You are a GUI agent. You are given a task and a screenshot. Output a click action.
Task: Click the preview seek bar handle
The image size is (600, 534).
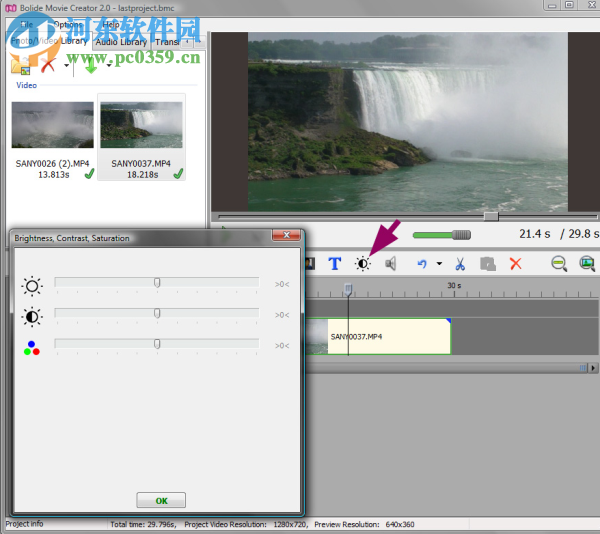click(491, 217)
